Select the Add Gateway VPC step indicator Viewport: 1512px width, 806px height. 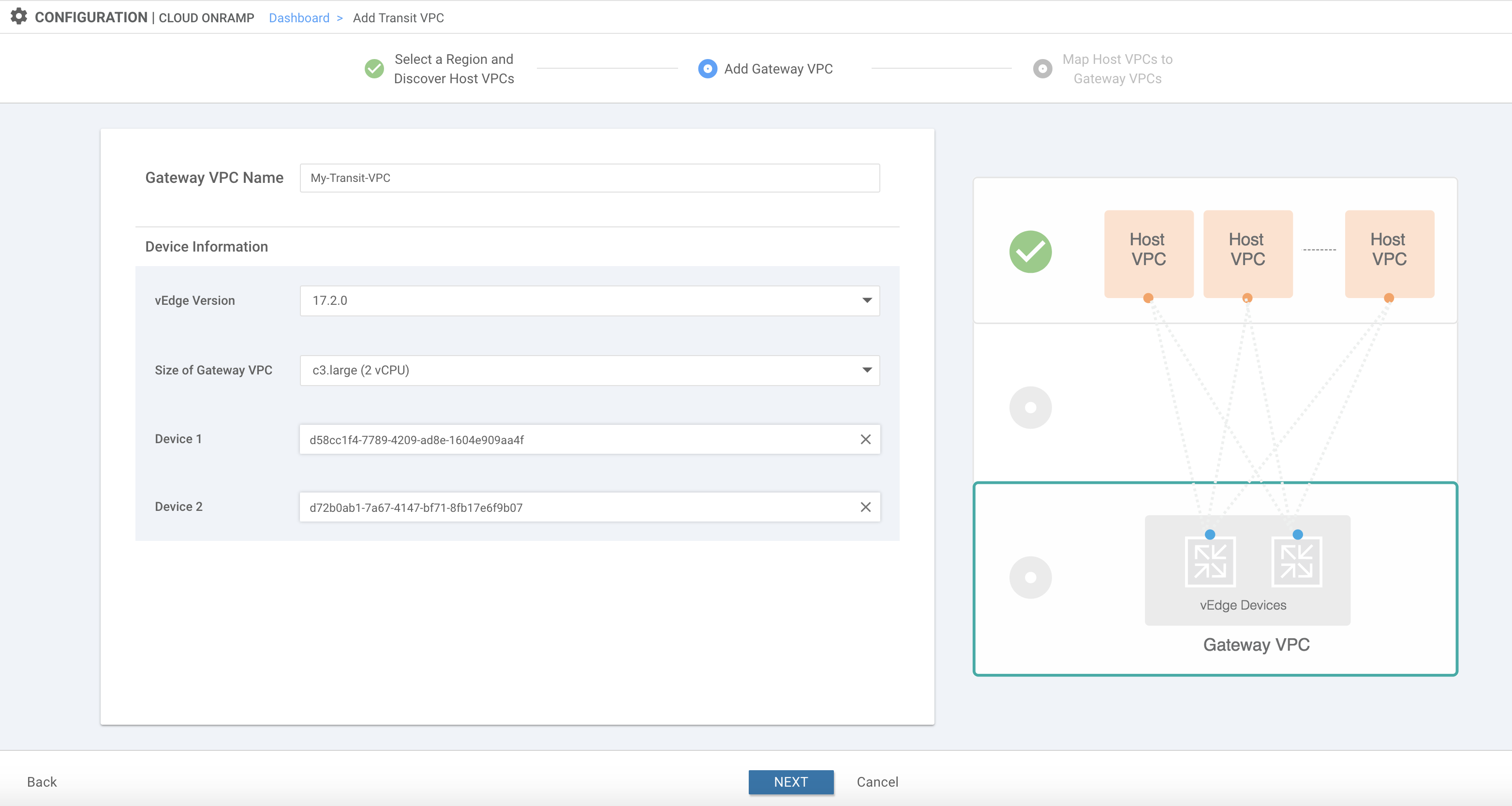(707, 69)
